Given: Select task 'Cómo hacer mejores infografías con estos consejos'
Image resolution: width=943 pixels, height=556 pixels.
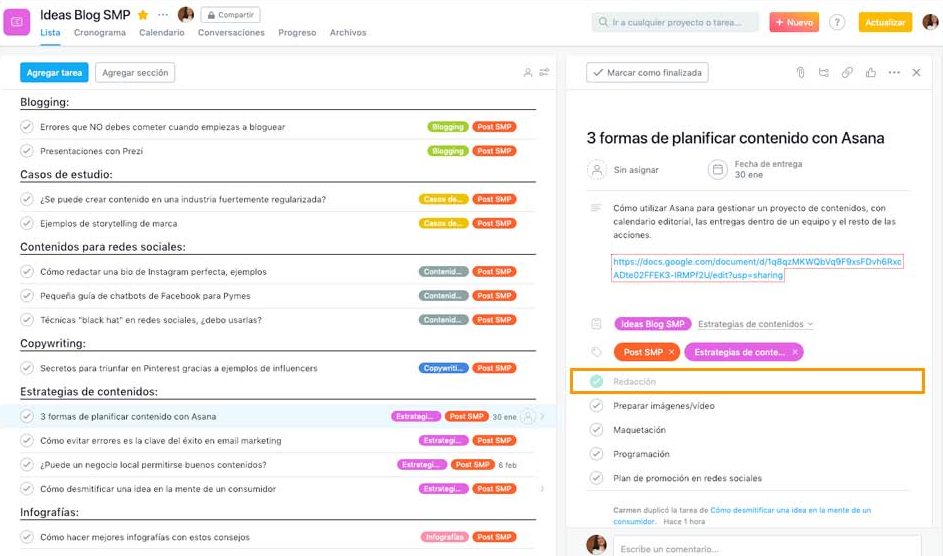Looking at the screenshot, I should pos(145,537).
